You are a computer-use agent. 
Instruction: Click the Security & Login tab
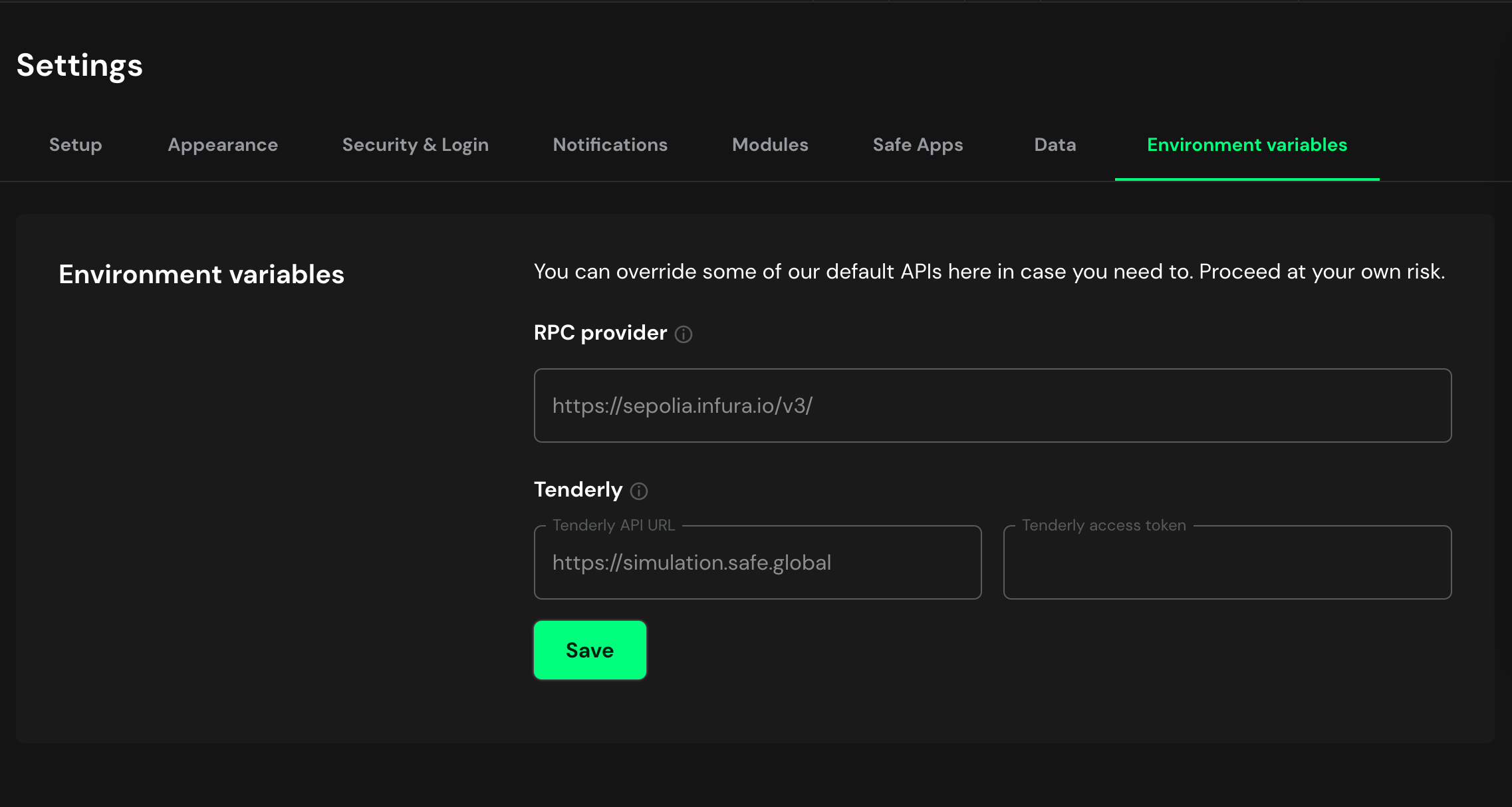pos(415,145)
